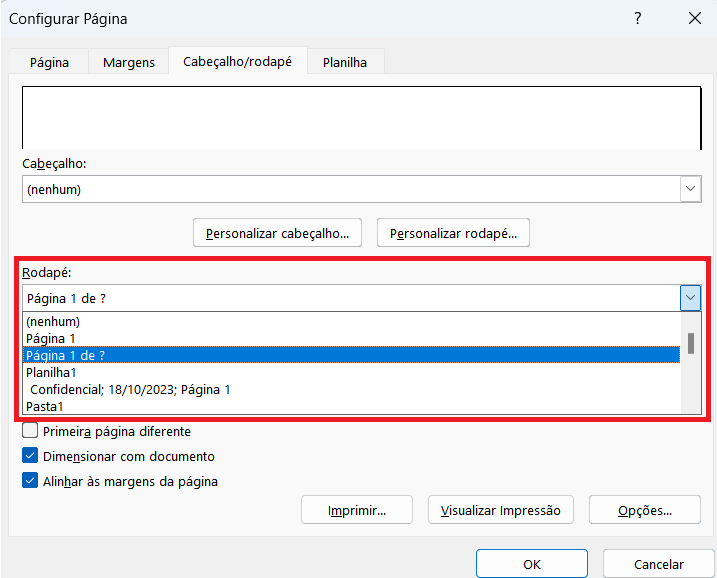Toggle Alinhar às margens da página

click(31, 481)
